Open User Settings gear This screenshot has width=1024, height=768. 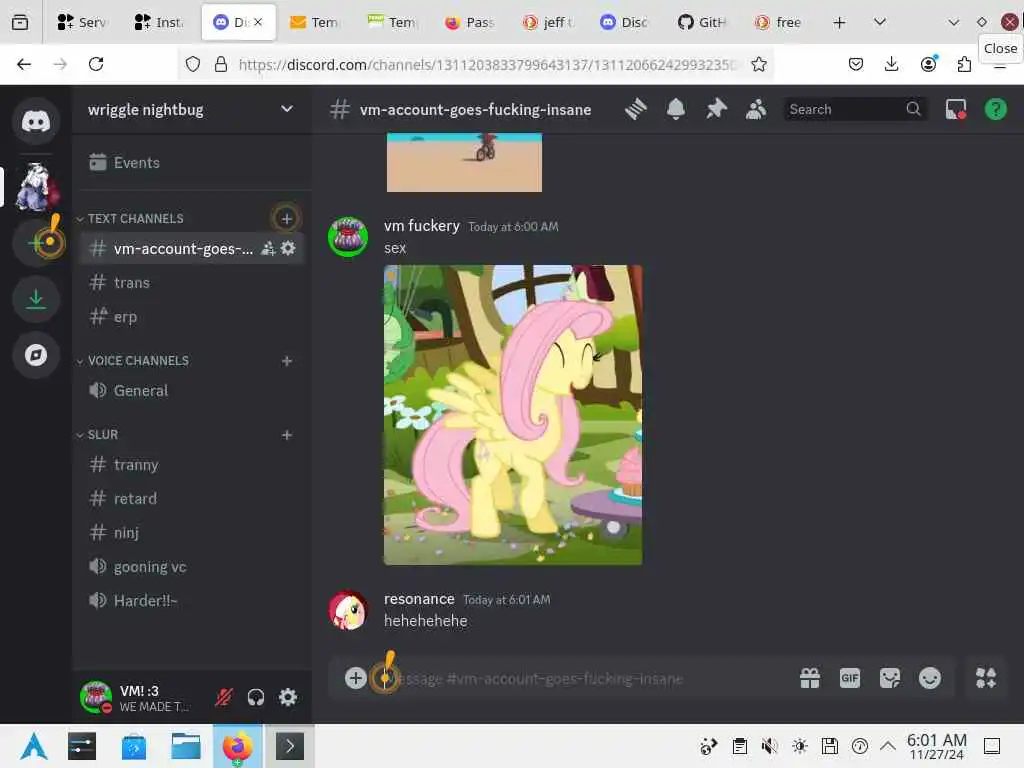[288, 697]
